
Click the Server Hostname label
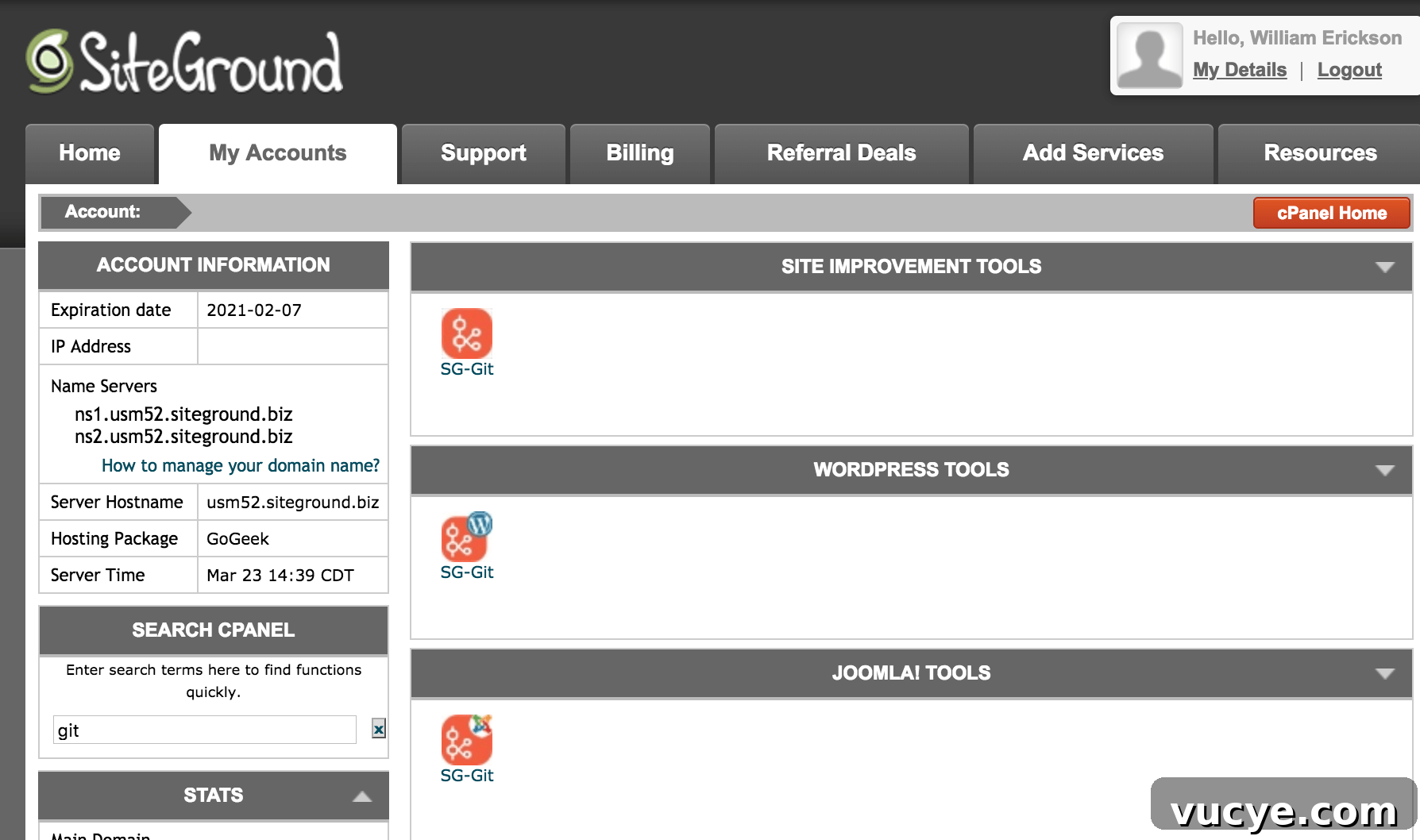point(117,503)
